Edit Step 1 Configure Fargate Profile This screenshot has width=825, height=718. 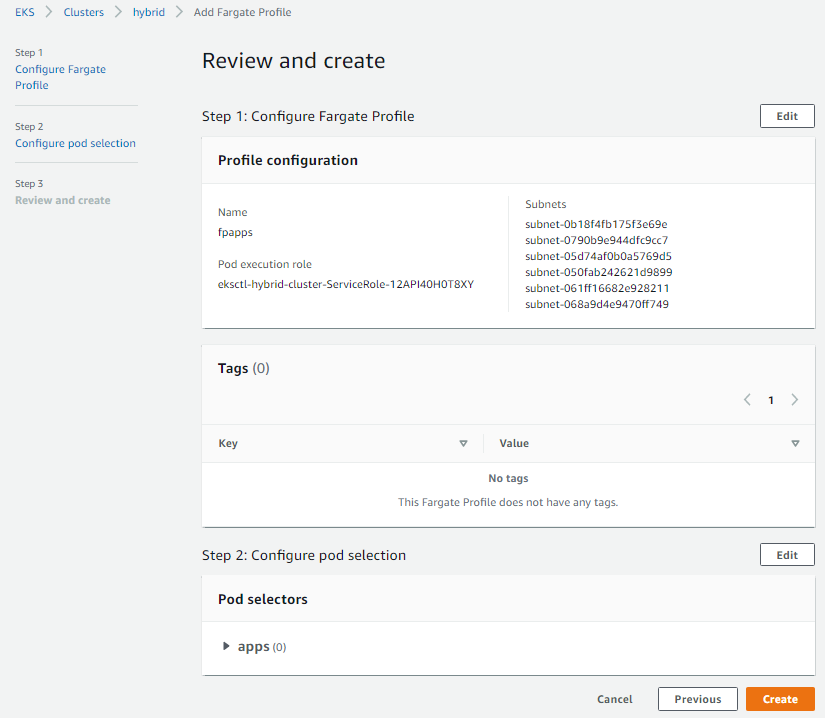pyautogui.click(x=787, y=116)
